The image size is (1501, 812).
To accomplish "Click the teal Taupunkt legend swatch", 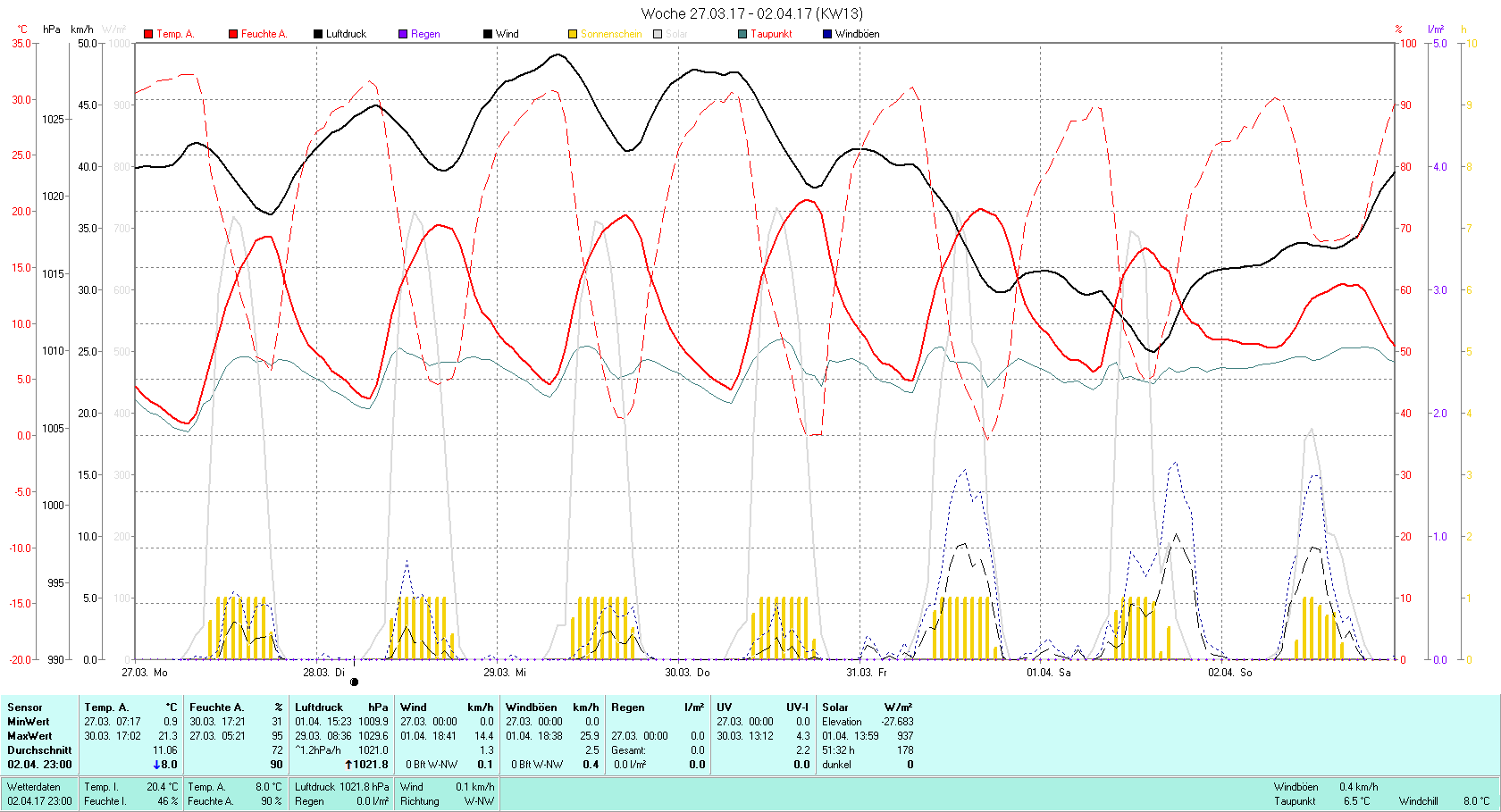I will click(742, 34).
